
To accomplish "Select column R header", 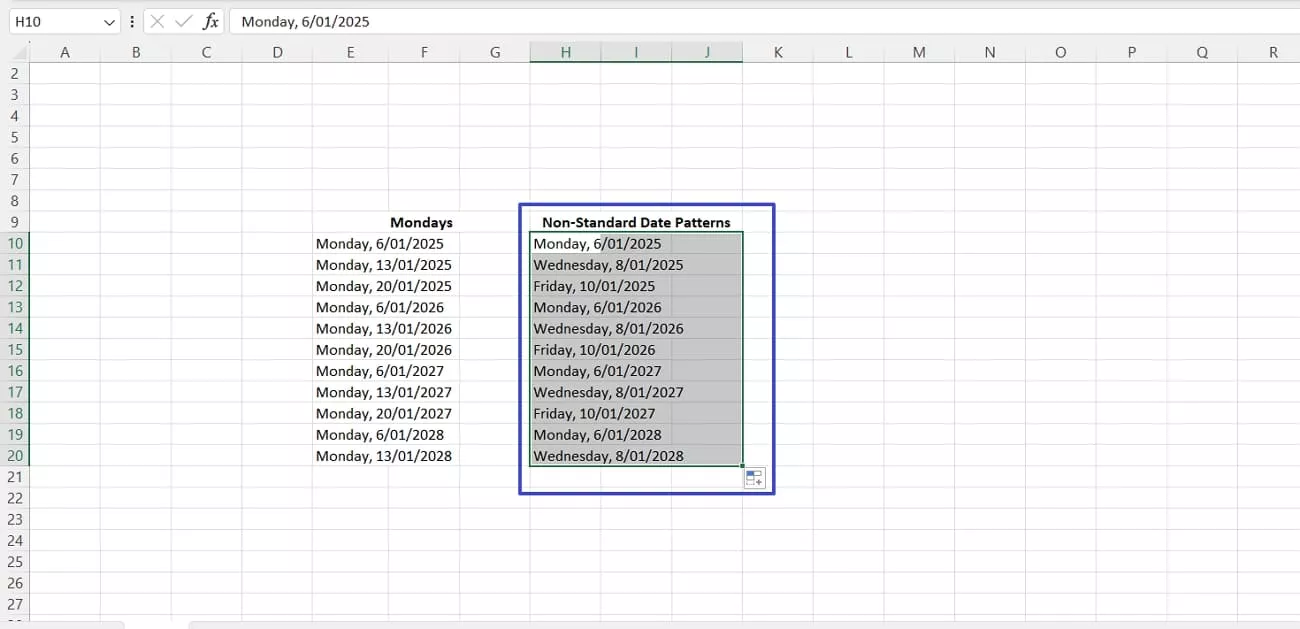I will click(x=1273, y=52).
